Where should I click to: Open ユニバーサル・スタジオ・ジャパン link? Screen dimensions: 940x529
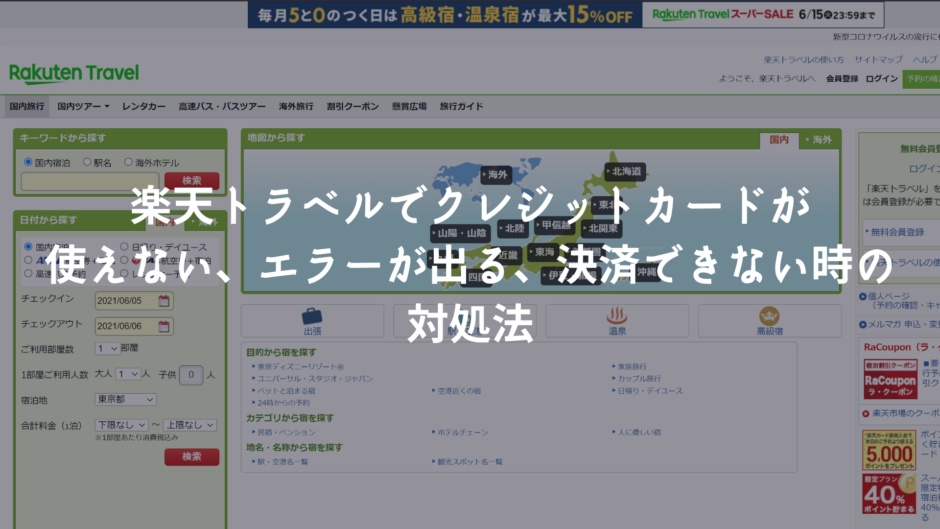coord(314,378)
